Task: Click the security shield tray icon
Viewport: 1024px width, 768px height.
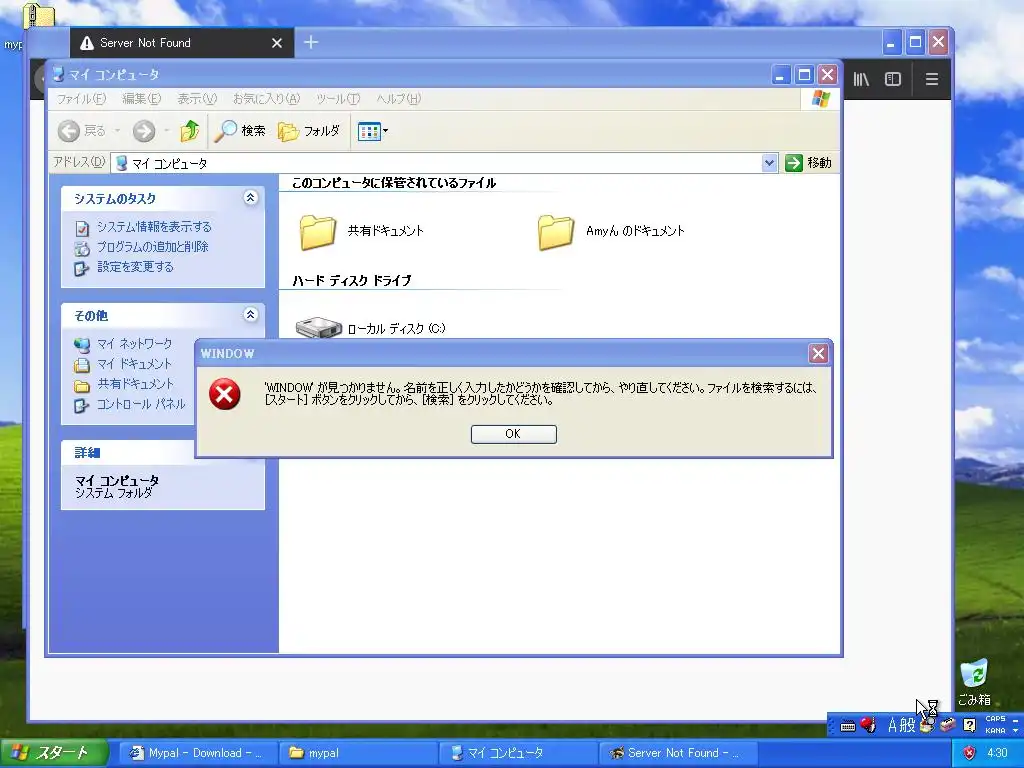Action: pyautogui.click(x=970, y=753)
